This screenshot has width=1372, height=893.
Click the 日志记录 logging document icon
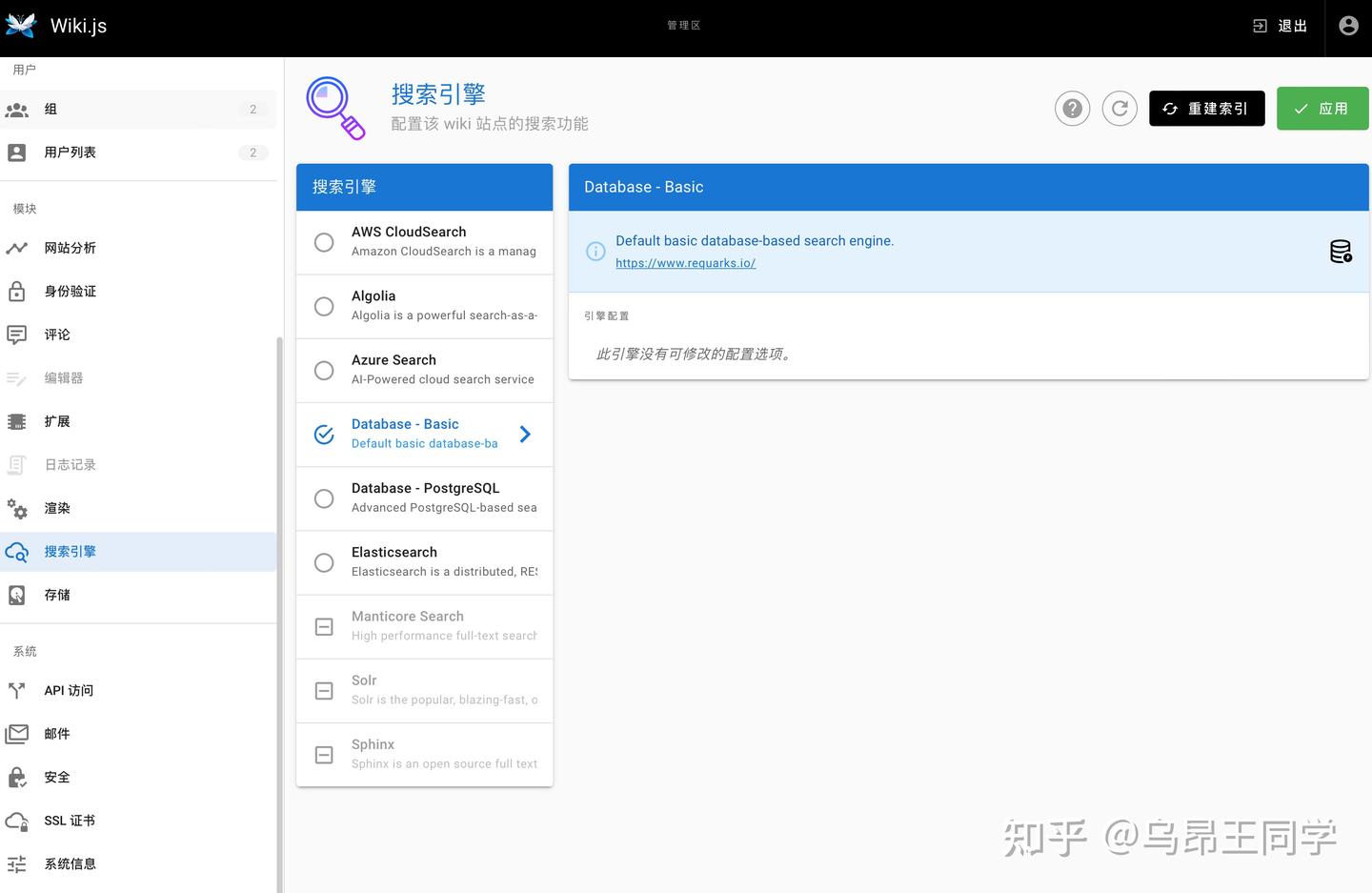pyautogui.click(x=17, y=465)
